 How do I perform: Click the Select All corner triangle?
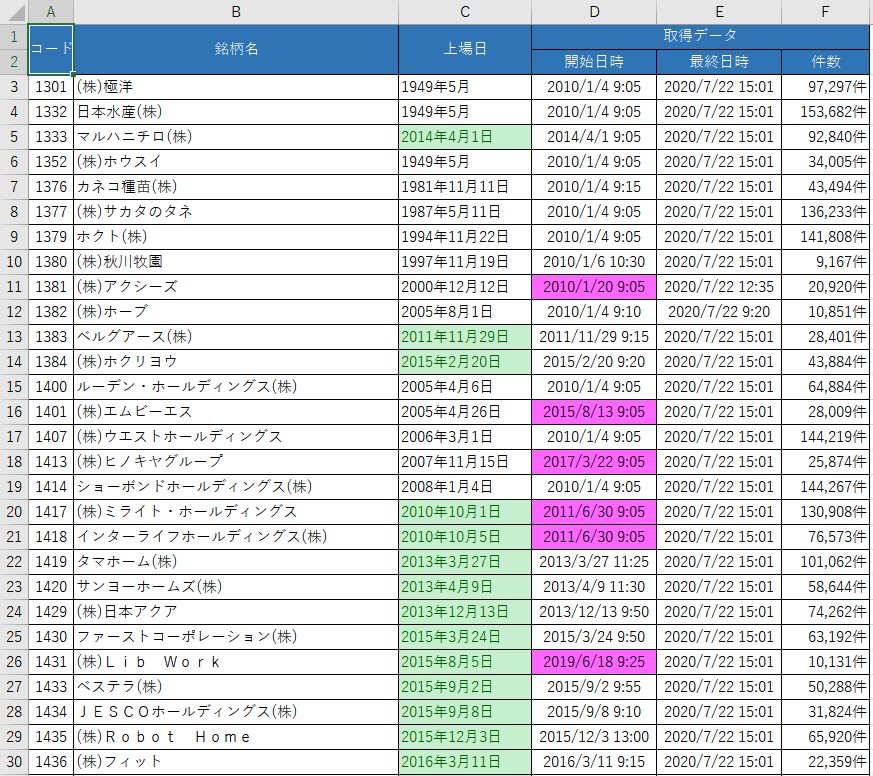(14, 12)
